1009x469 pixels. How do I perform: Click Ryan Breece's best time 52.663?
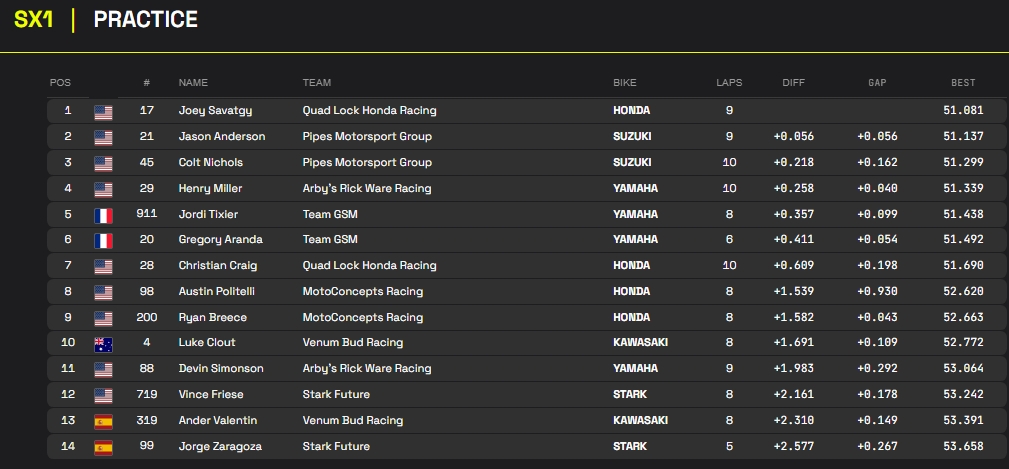[963, 318]
